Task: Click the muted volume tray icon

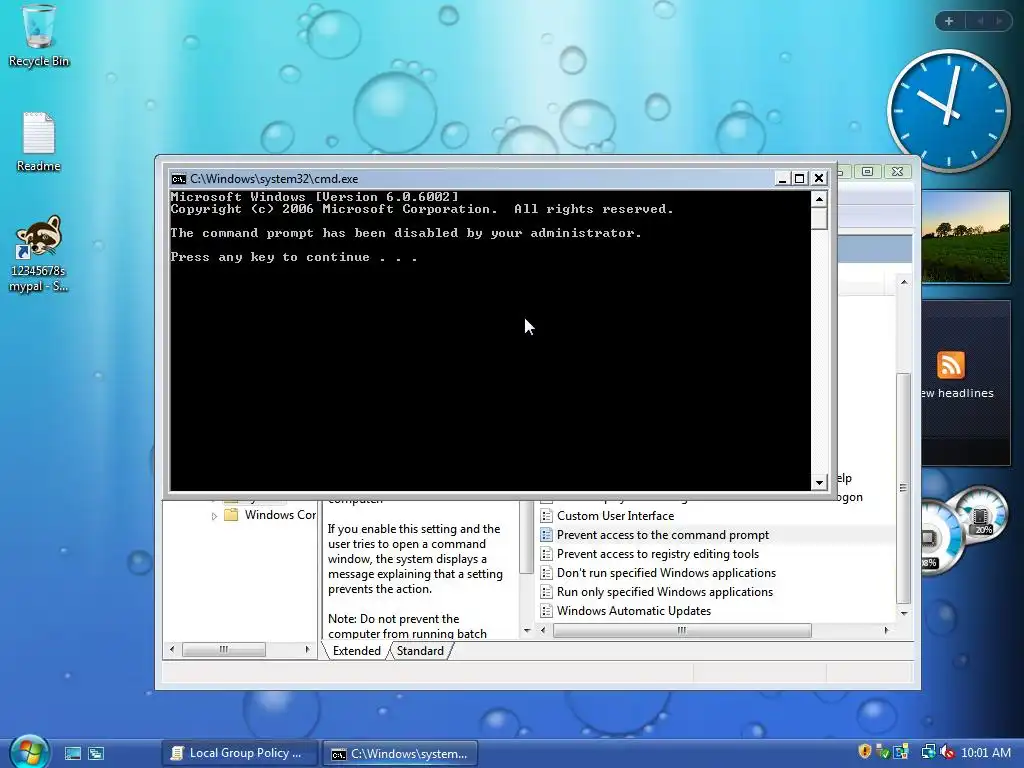Action: tap(946, 752)
